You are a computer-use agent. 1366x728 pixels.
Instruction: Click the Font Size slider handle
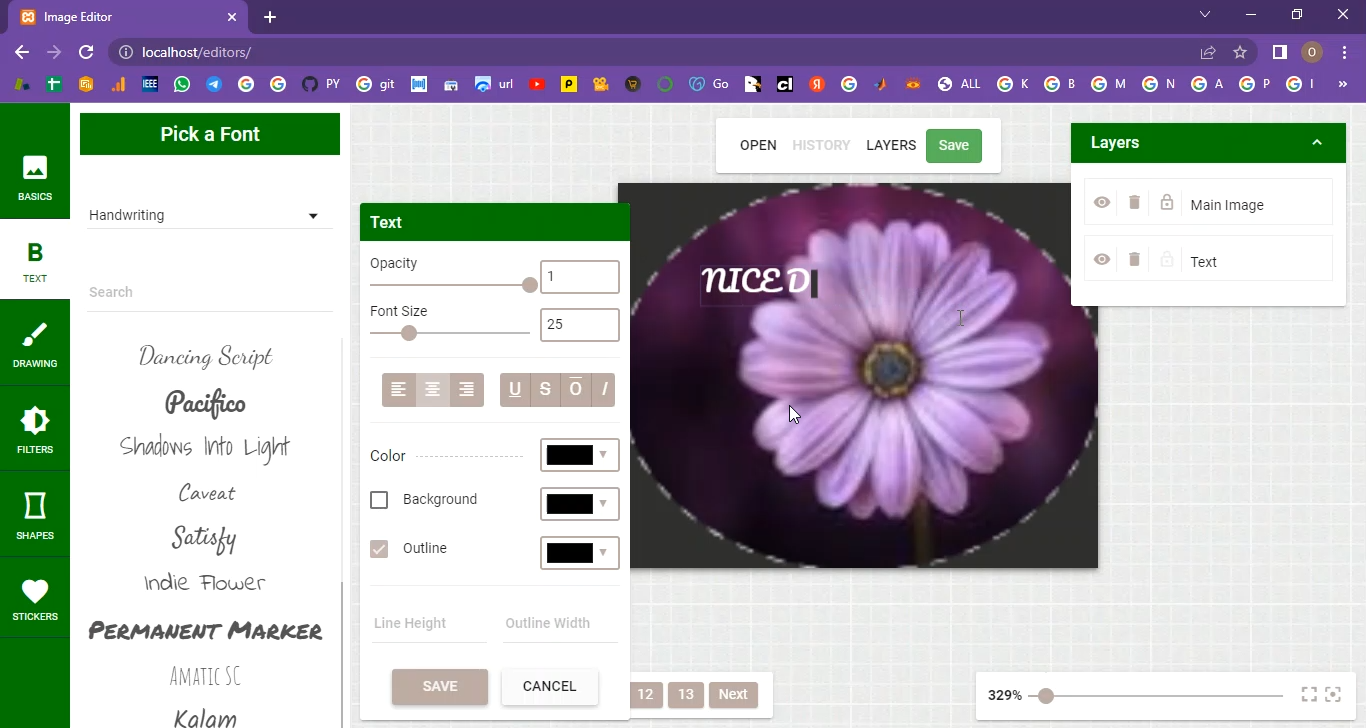[x=408, y=333]
